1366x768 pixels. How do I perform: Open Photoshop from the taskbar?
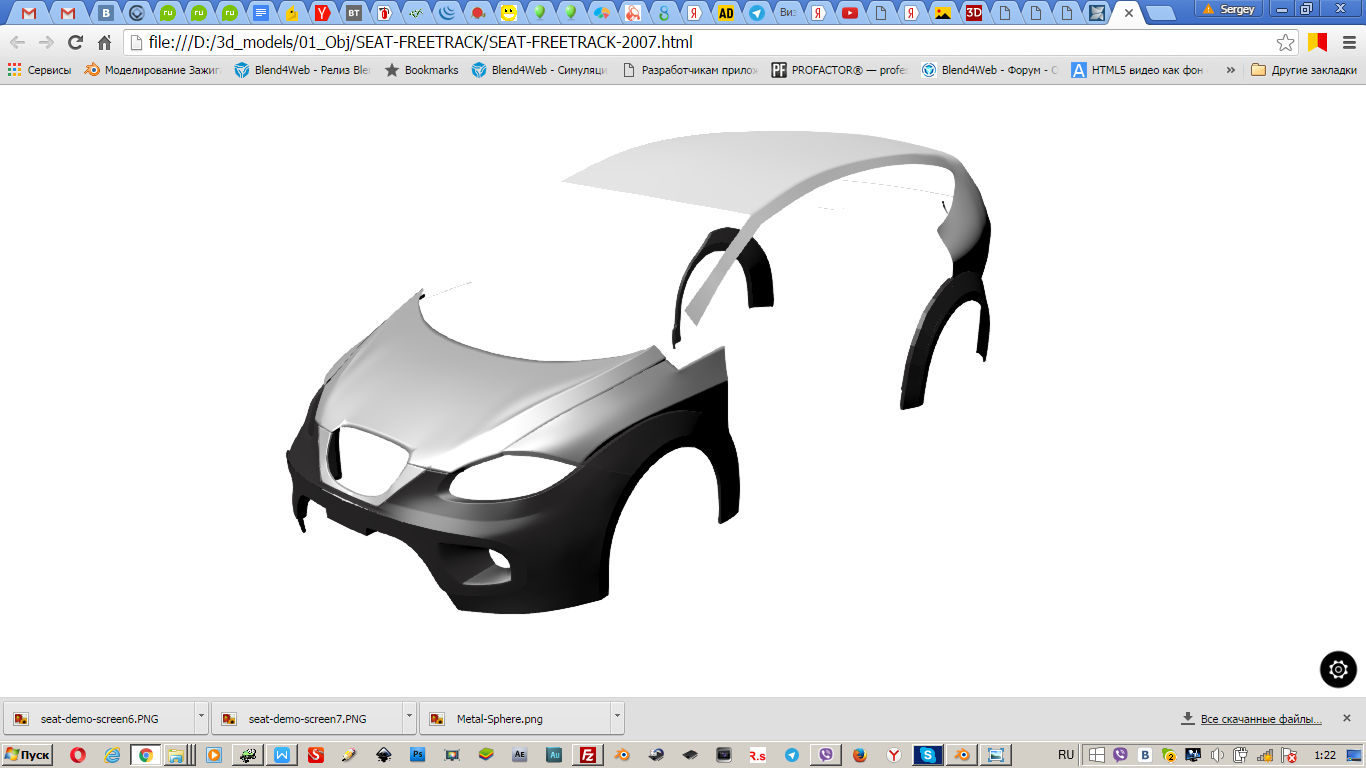(419, 755)
